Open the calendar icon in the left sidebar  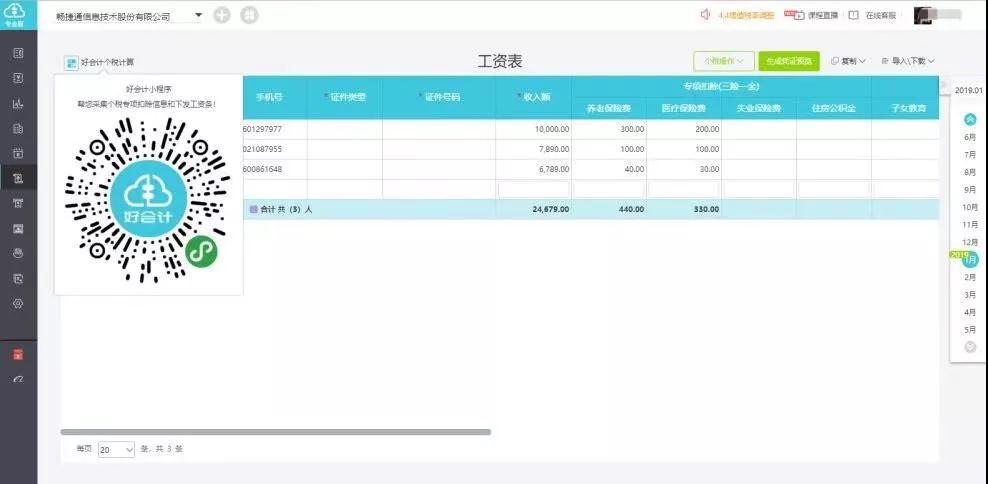click(x=18, y=153)
